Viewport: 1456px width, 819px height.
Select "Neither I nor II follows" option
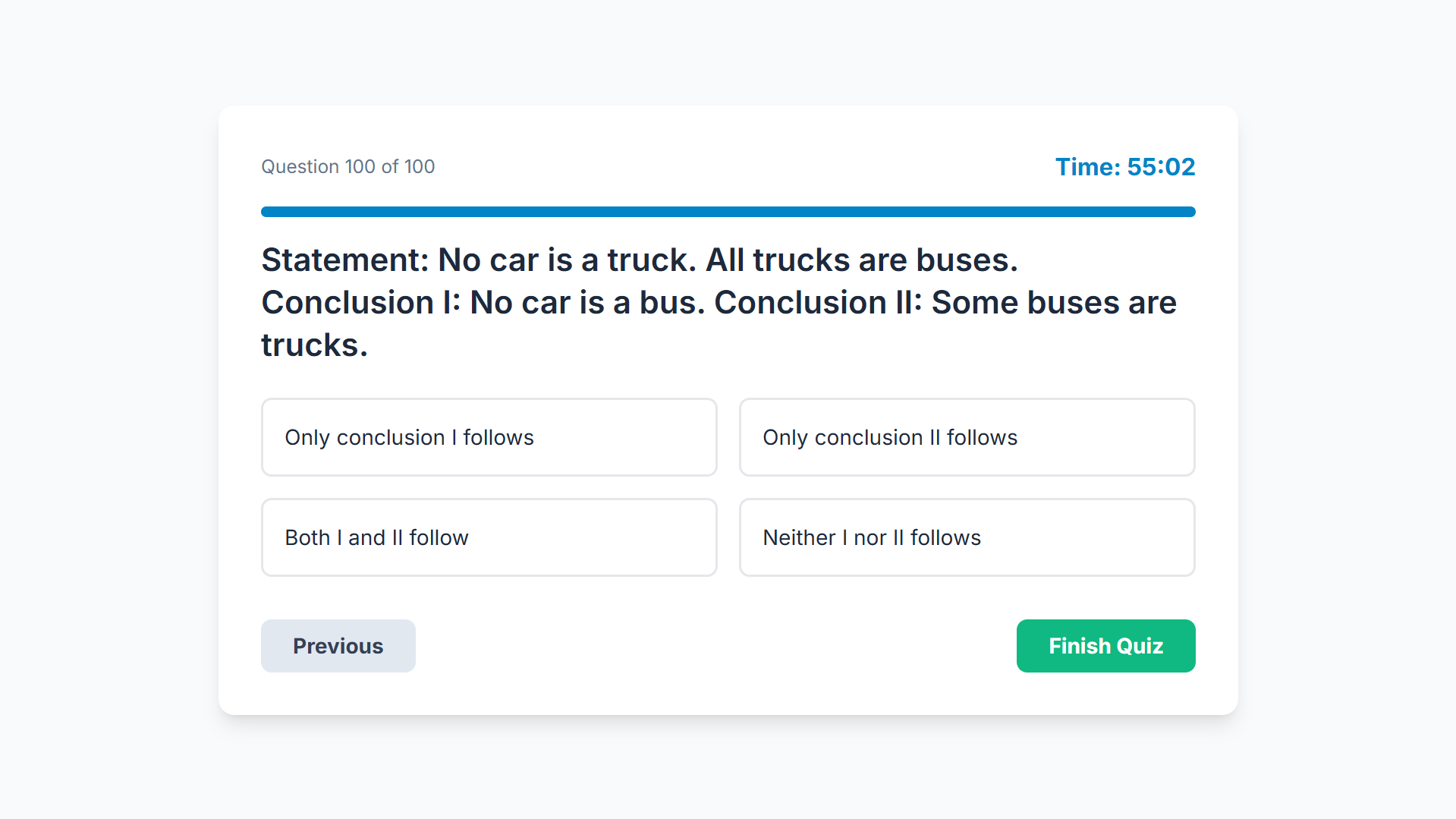click(x=967, y=537)
